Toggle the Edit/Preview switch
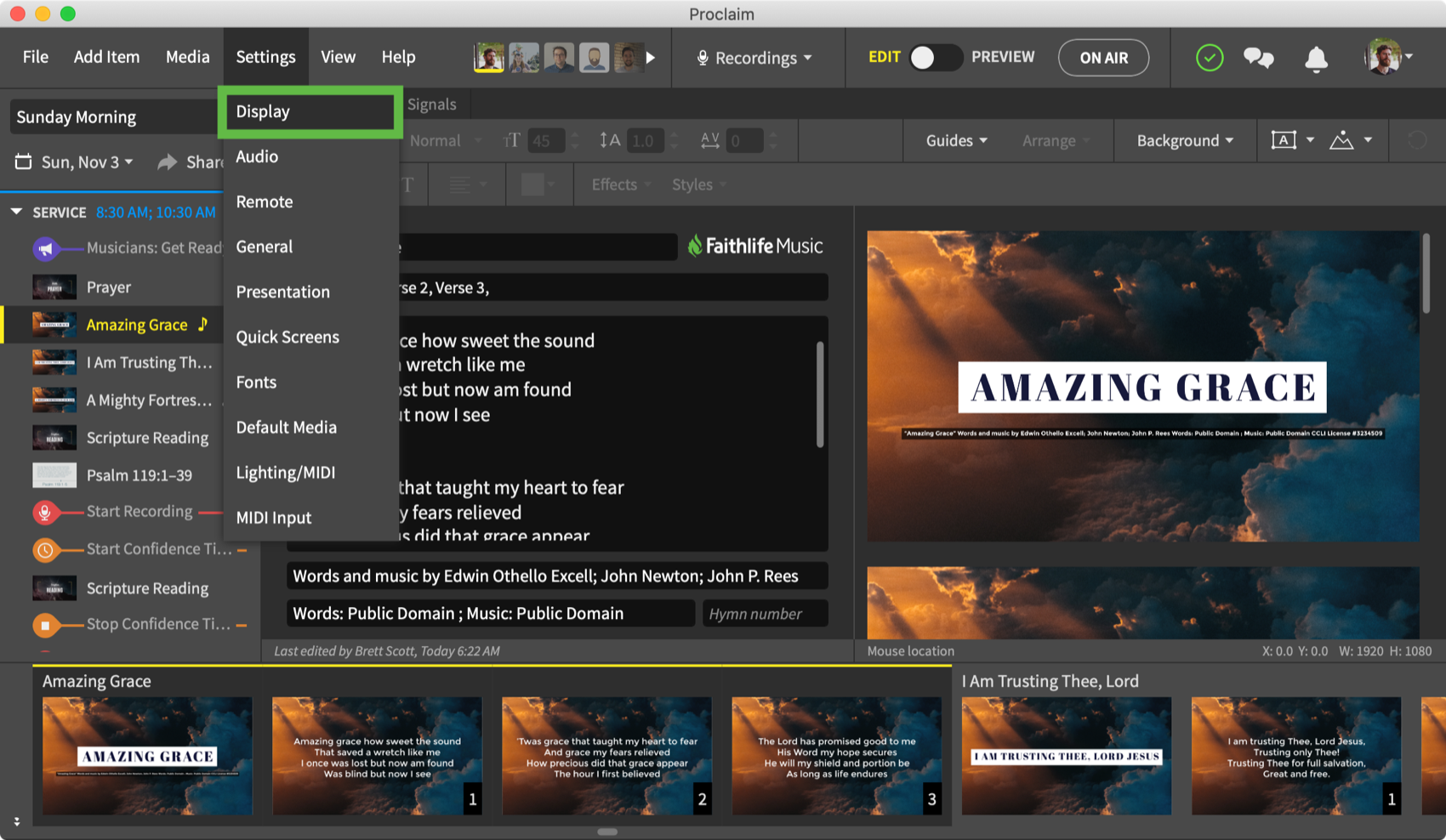Viewport: 1446px width, 840px height. [935, 57]
